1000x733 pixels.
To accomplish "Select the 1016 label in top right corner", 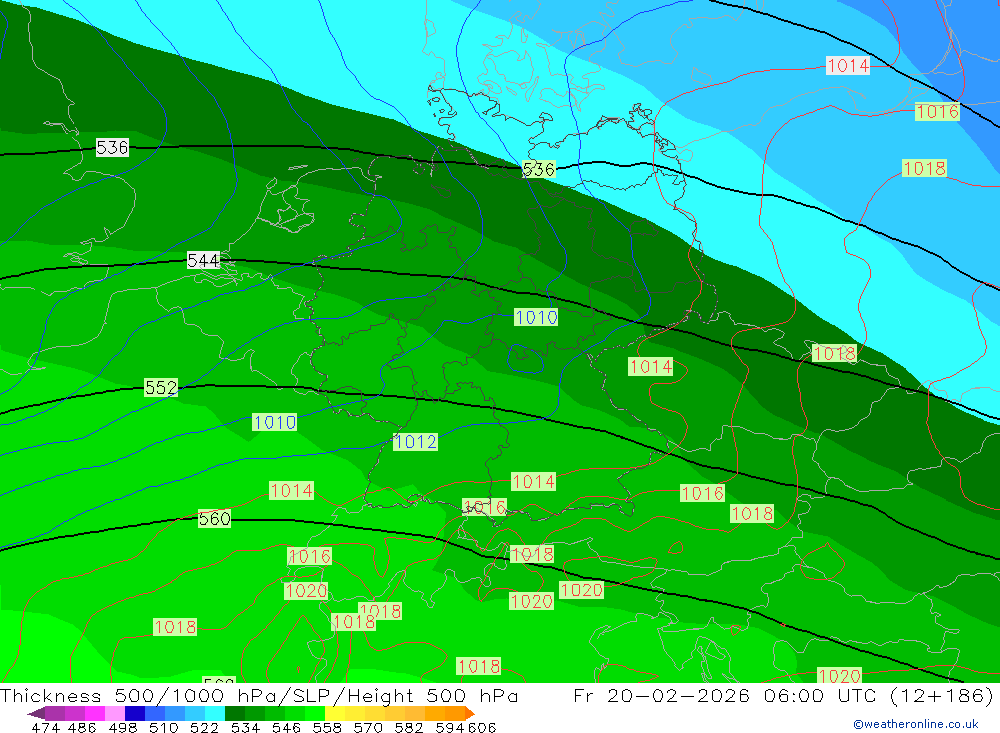I will [938, 112].
